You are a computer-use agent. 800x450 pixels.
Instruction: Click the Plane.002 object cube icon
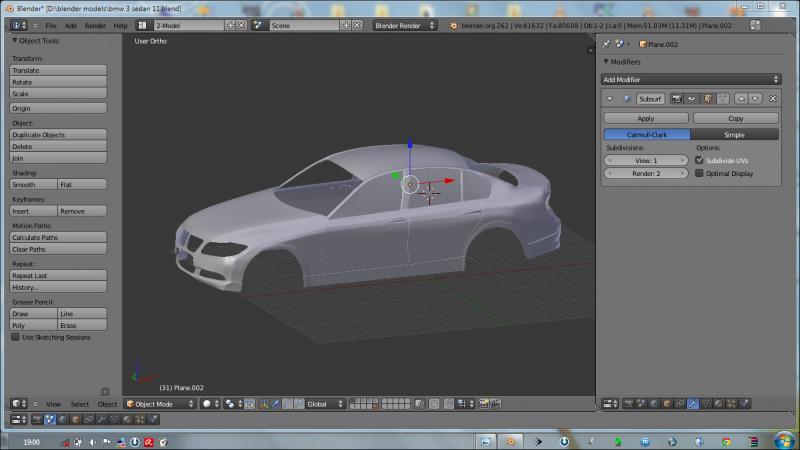coord(643,44)
